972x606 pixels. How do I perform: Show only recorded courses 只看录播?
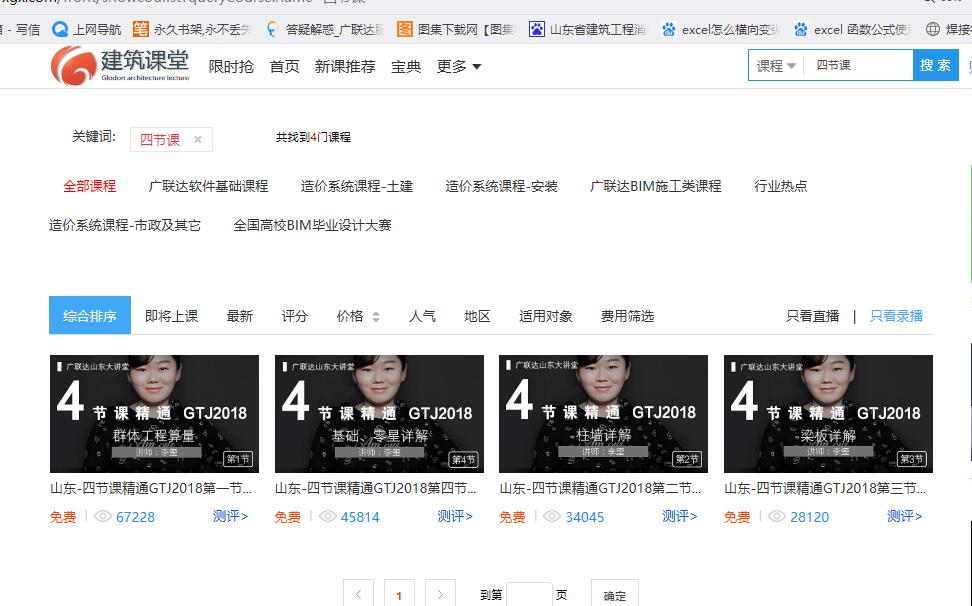896,316
